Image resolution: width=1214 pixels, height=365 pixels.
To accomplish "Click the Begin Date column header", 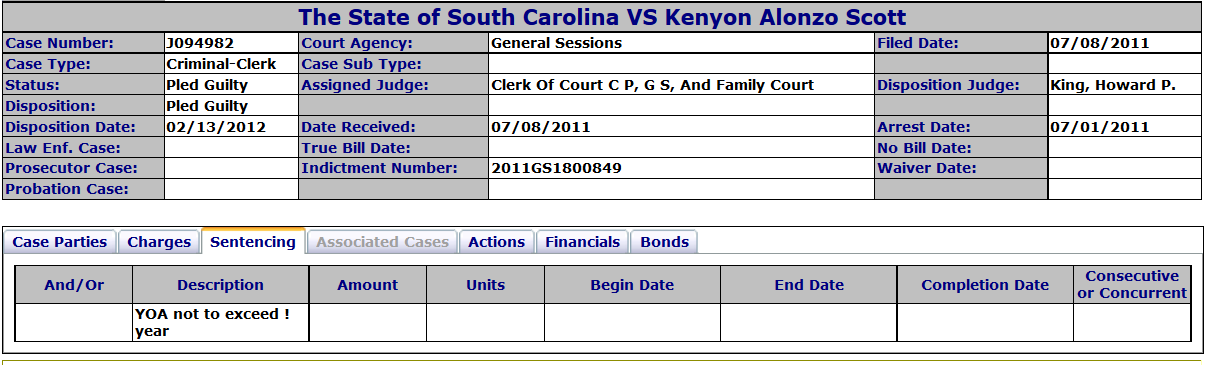I will (x=632, y=285).
